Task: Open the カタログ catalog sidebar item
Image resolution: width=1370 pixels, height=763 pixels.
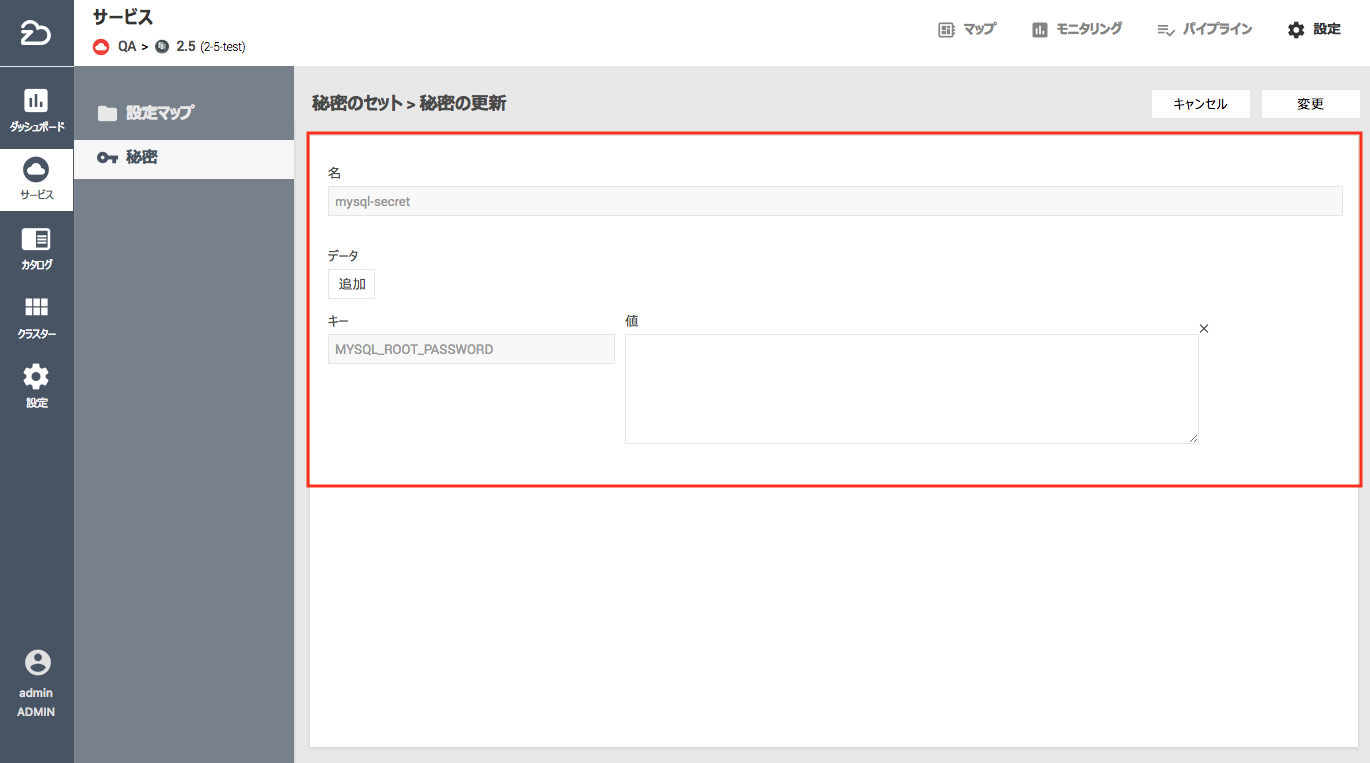Action: point(37,249)
